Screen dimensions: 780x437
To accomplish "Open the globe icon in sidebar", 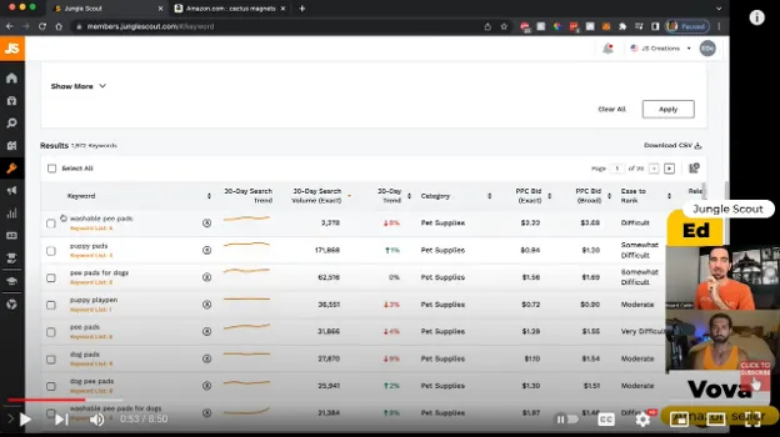I will point(12,304).
